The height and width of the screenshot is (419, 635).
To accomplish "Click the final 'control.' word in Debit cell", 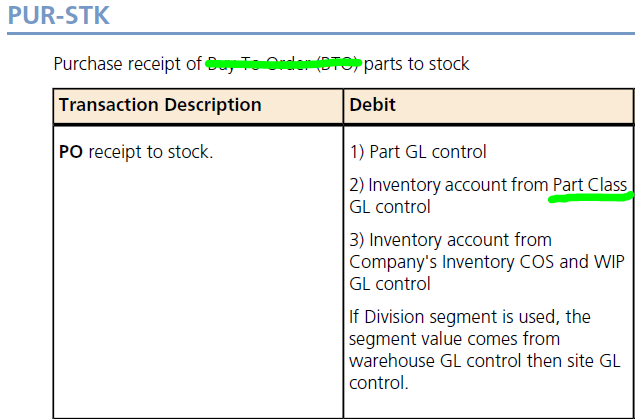I will coord(375,382).
